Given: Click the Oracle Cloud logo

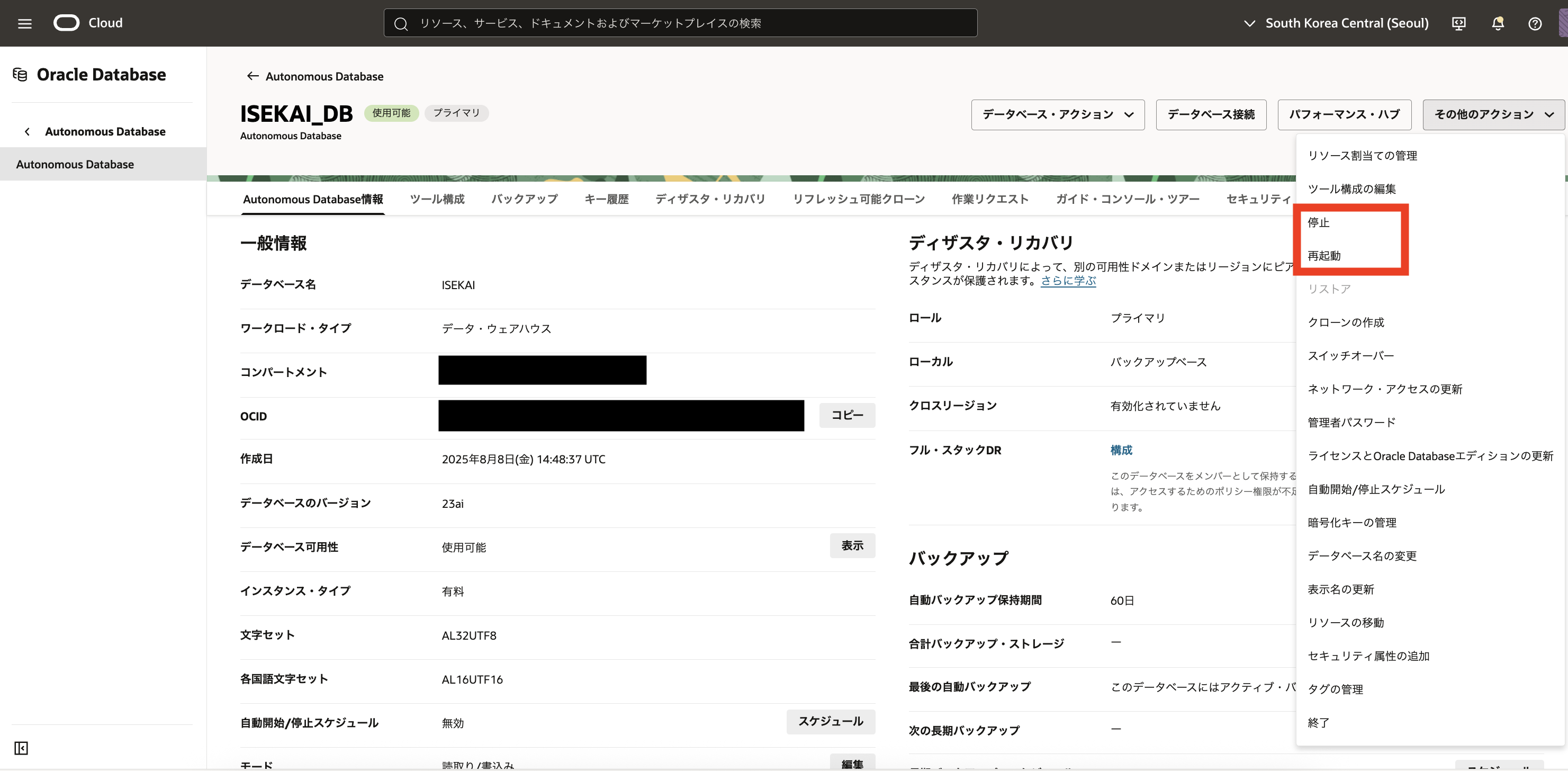Looking at the screenshot, I should (x=67, y=23).
